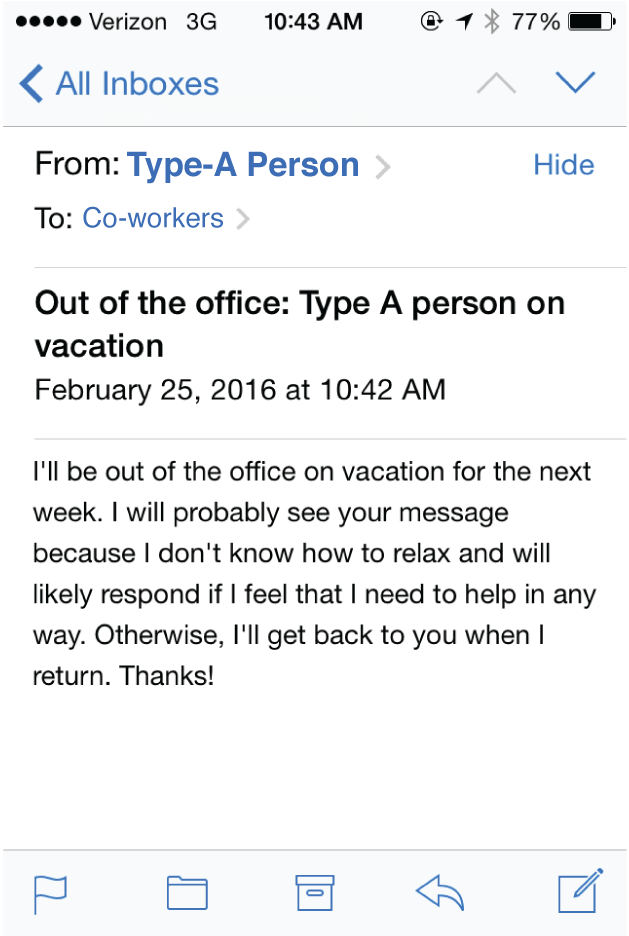The width and height of the screenshot is (629, 936).
Task: Tap the back chevron next to All Inboxes
Action: pos(31,84)
